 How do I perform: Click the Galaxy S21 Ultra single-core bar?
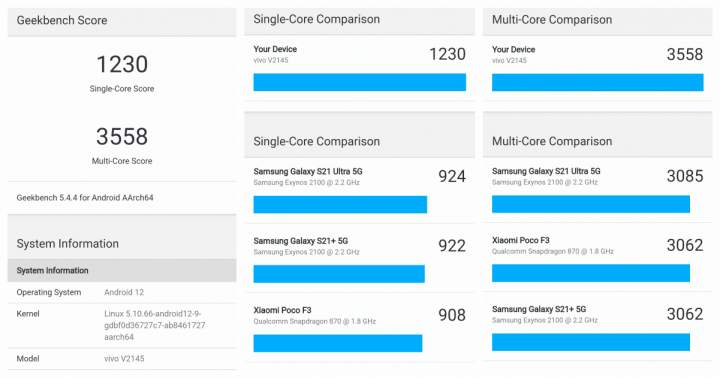tap(340, 204)
